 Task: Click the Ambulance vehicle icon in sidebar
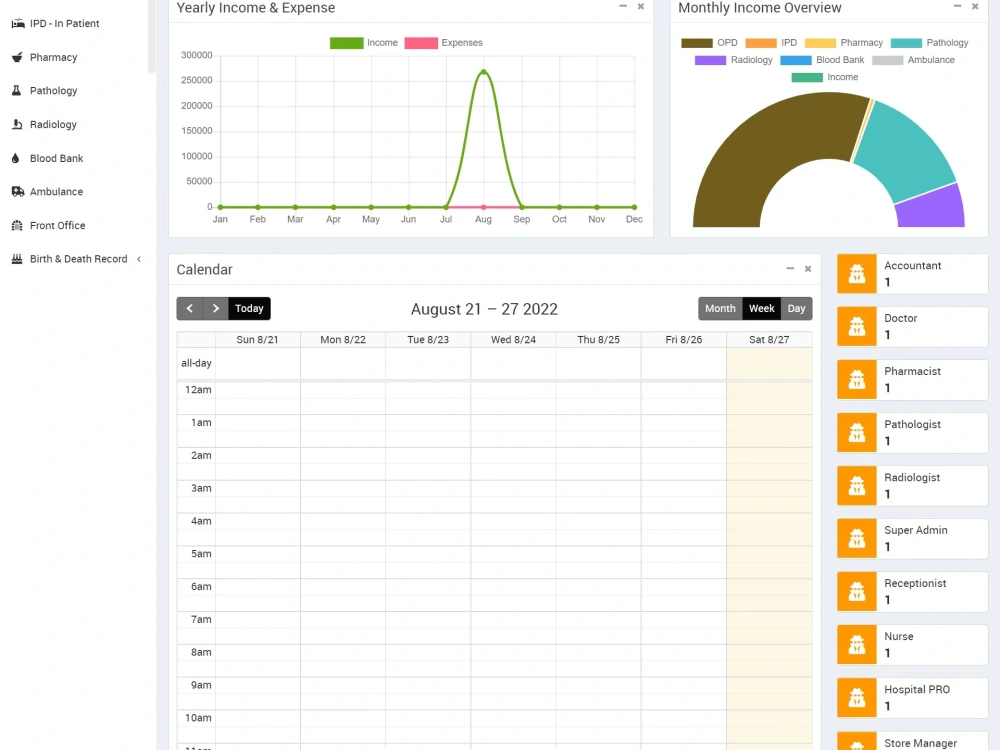pyautogui.click(x=18, y=191)
